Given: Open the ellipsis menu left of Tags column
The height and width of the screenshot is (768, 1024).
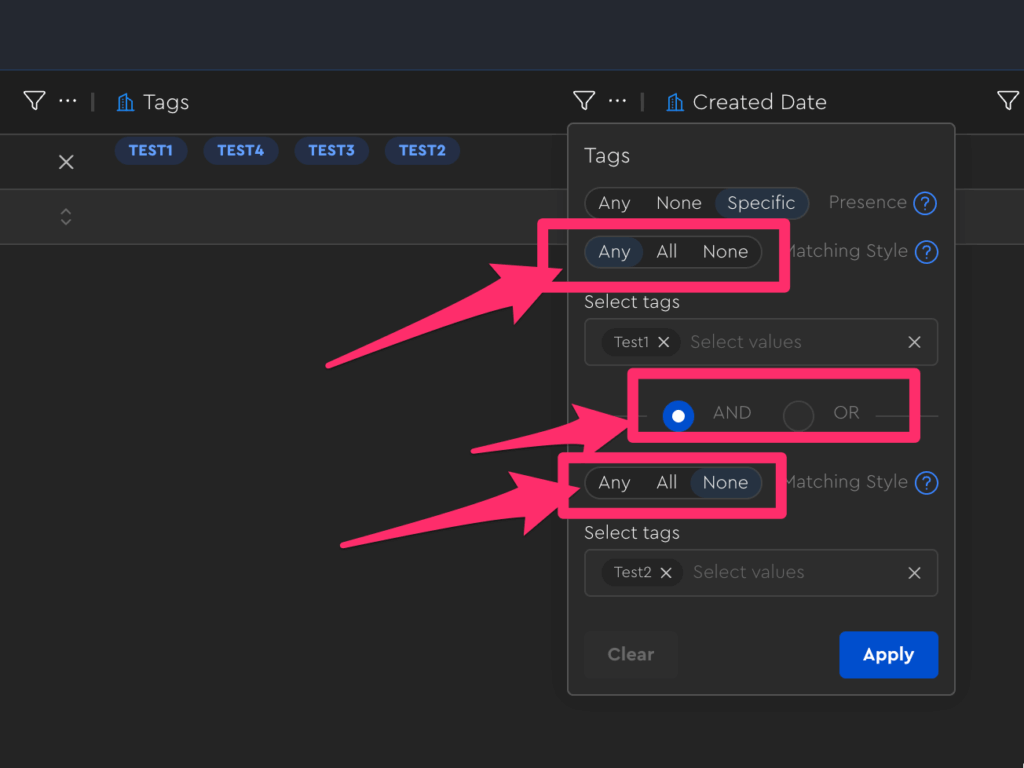Looking at the screenshot, I should 67,101.
